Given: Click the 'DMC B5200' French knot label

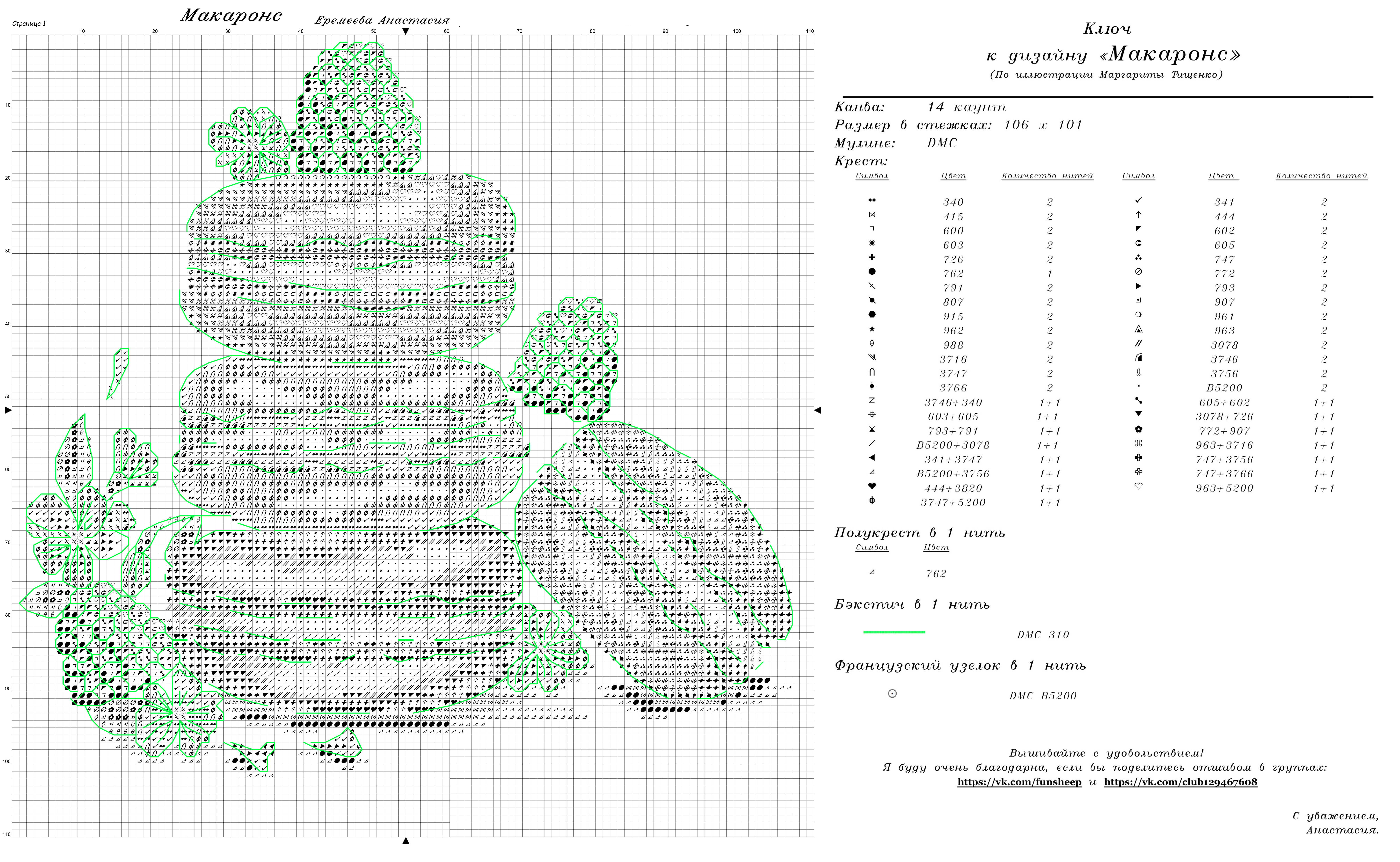Looking at the screenshot, I should pos(1043,696).
